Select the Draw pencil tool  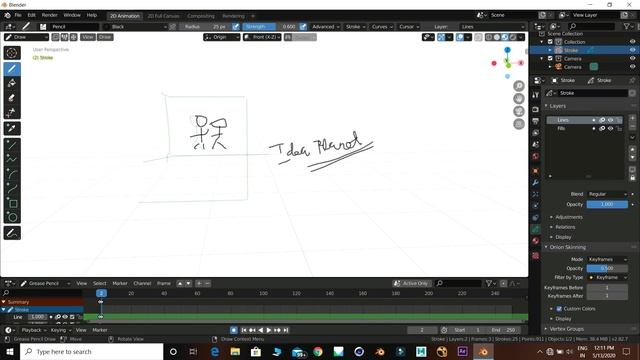[x=12, y=69]
